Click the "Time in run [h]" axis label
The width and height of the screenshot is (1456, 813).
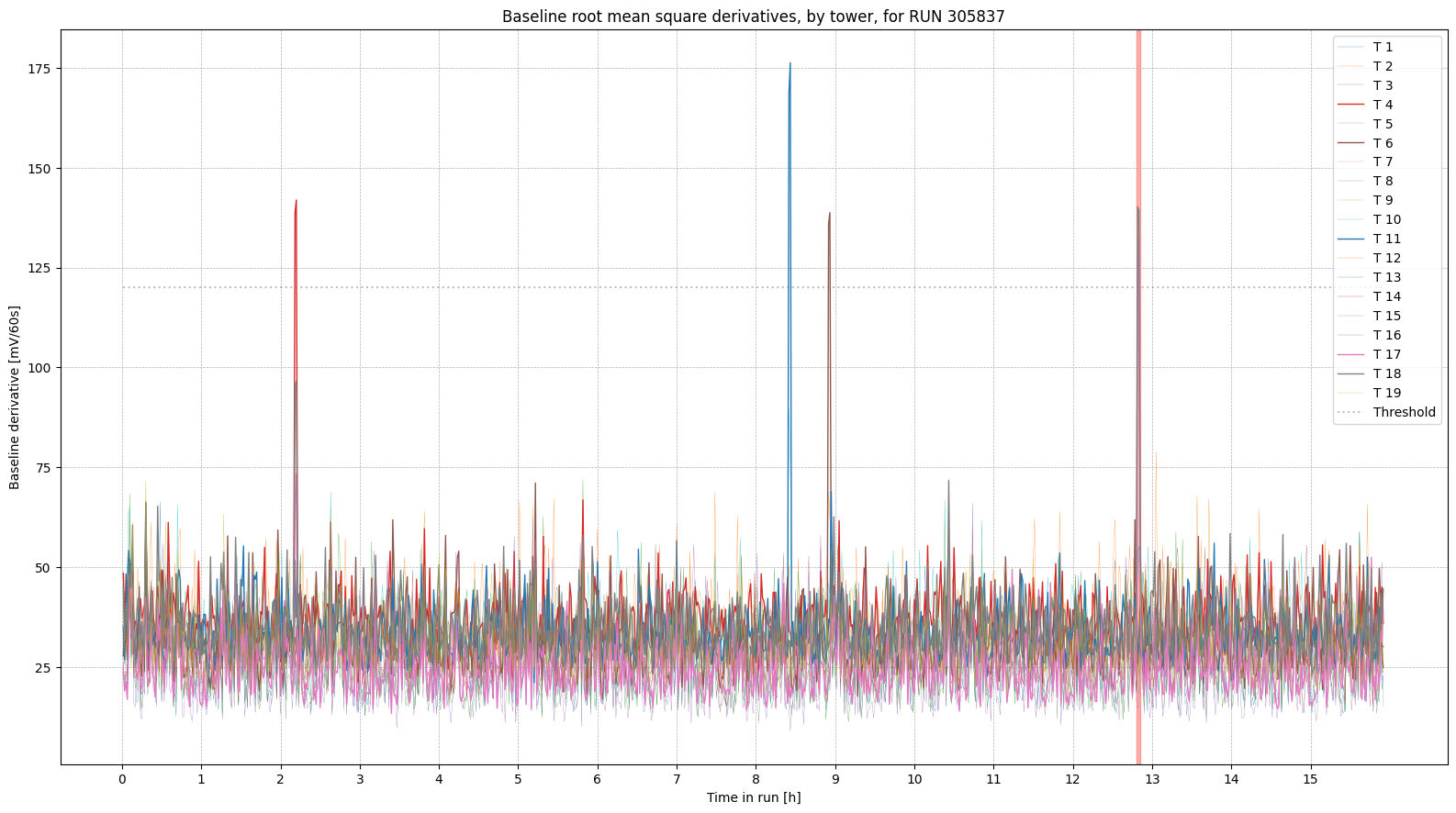[x=753, y=797]
